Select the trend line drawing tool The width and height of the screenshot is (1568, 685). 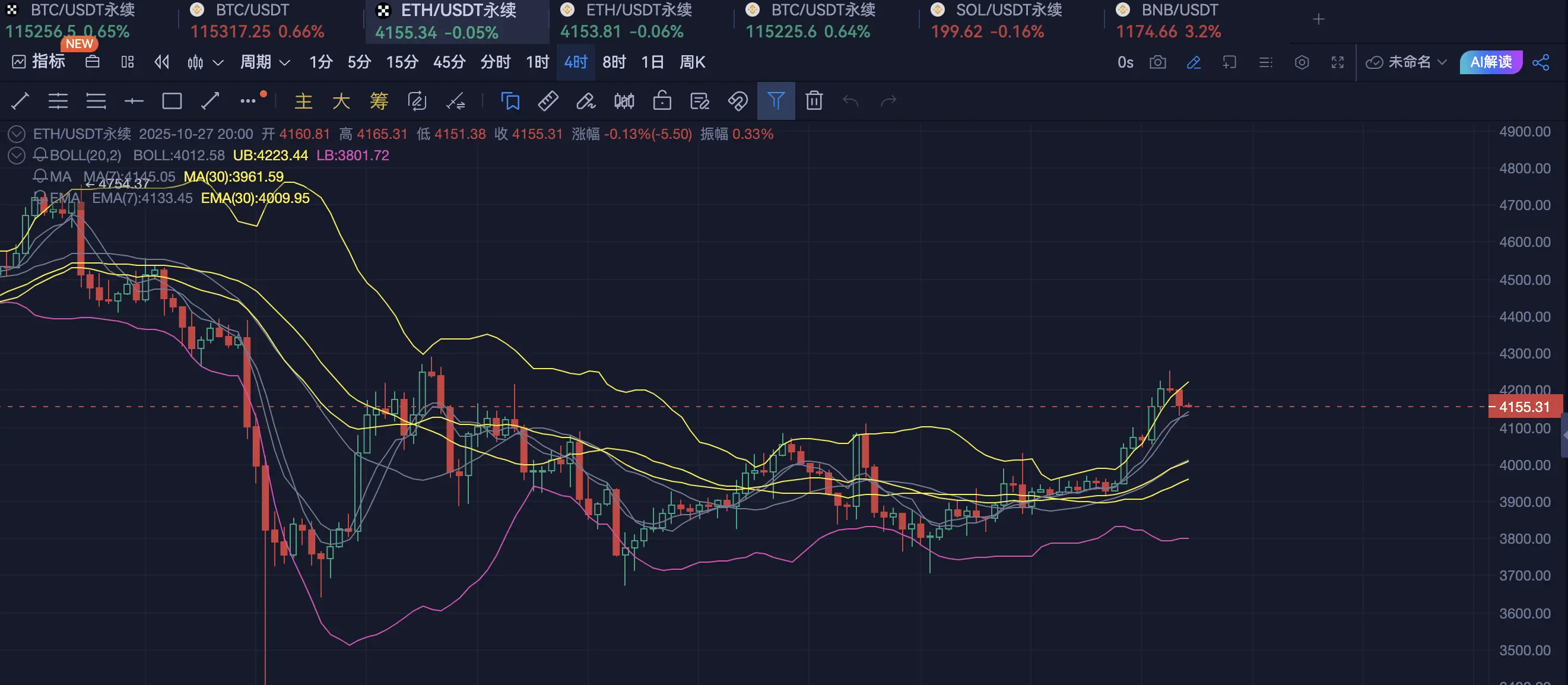tap(20, 101)
